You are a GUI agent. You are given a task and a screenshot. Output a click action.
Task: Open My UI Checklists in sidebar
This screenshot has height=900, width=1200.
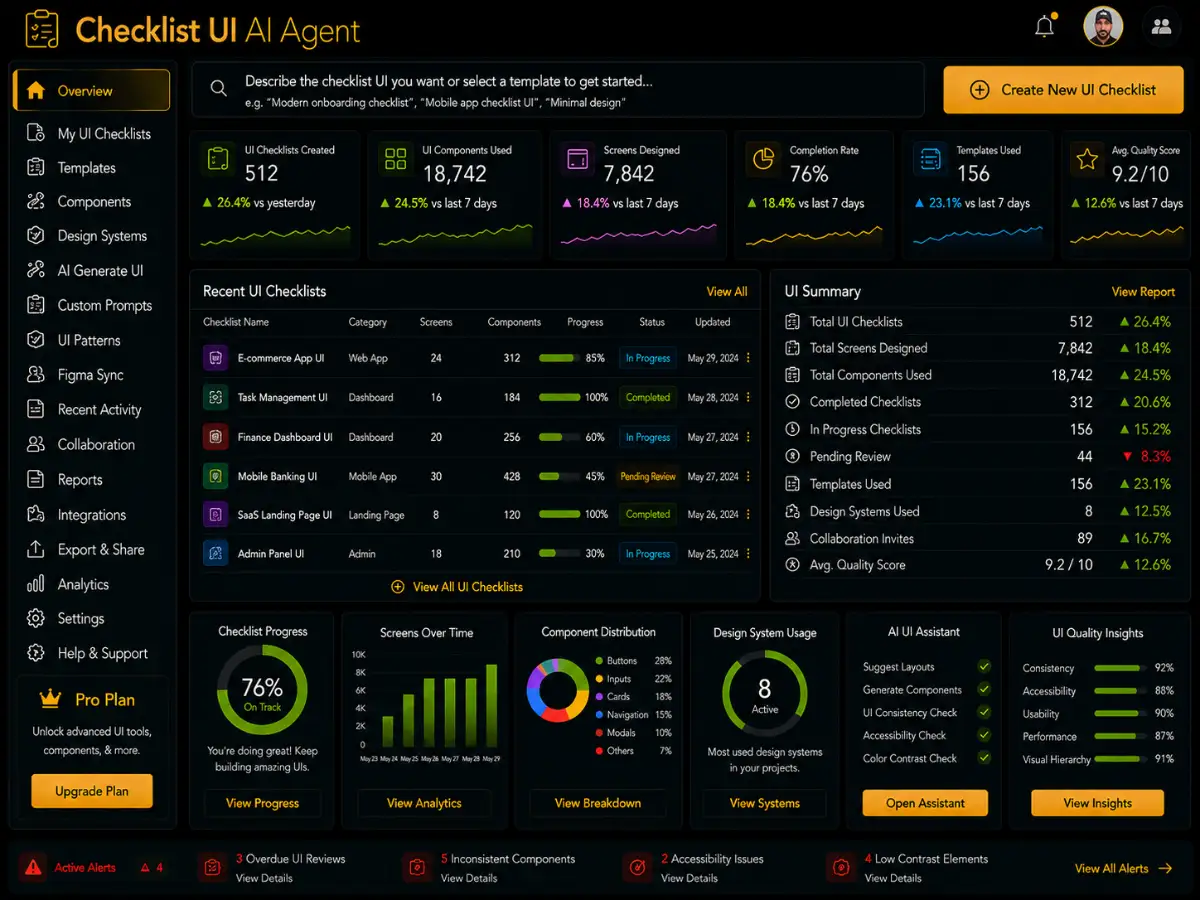click(91, 133)
